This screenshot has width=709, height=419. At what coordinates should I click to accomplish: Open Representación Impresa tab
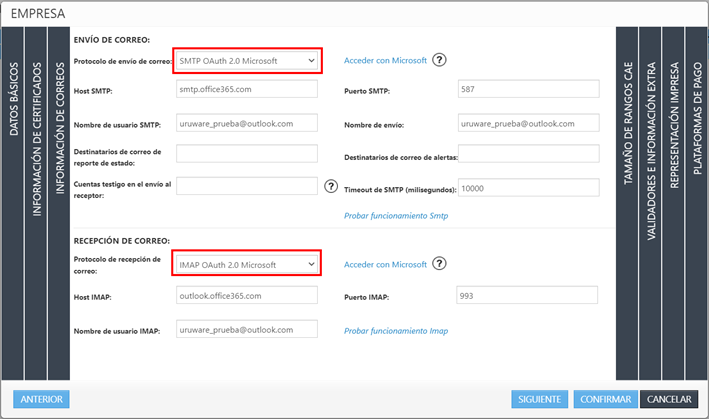(x=674, y=125)
